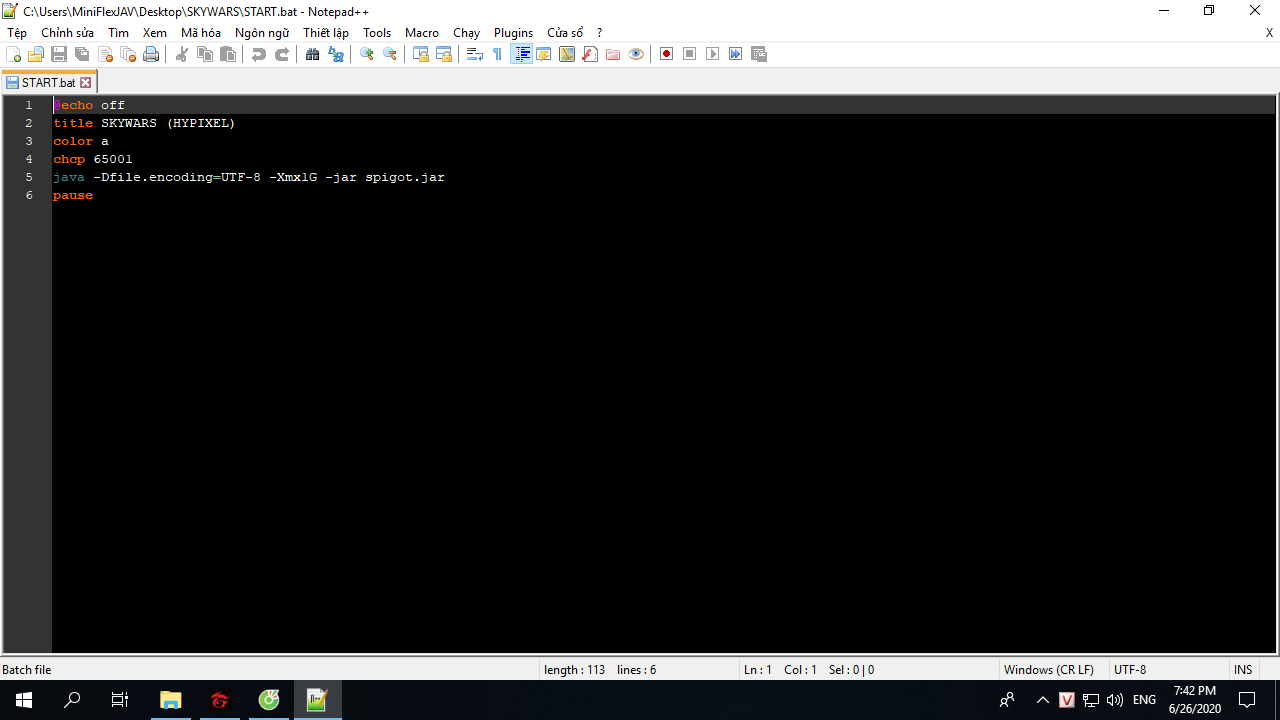This screenshot has height=720, width=1280.
Task: Open the Ngôn ngữ menu
Action: pyautogui.click(x=262, y=33)
